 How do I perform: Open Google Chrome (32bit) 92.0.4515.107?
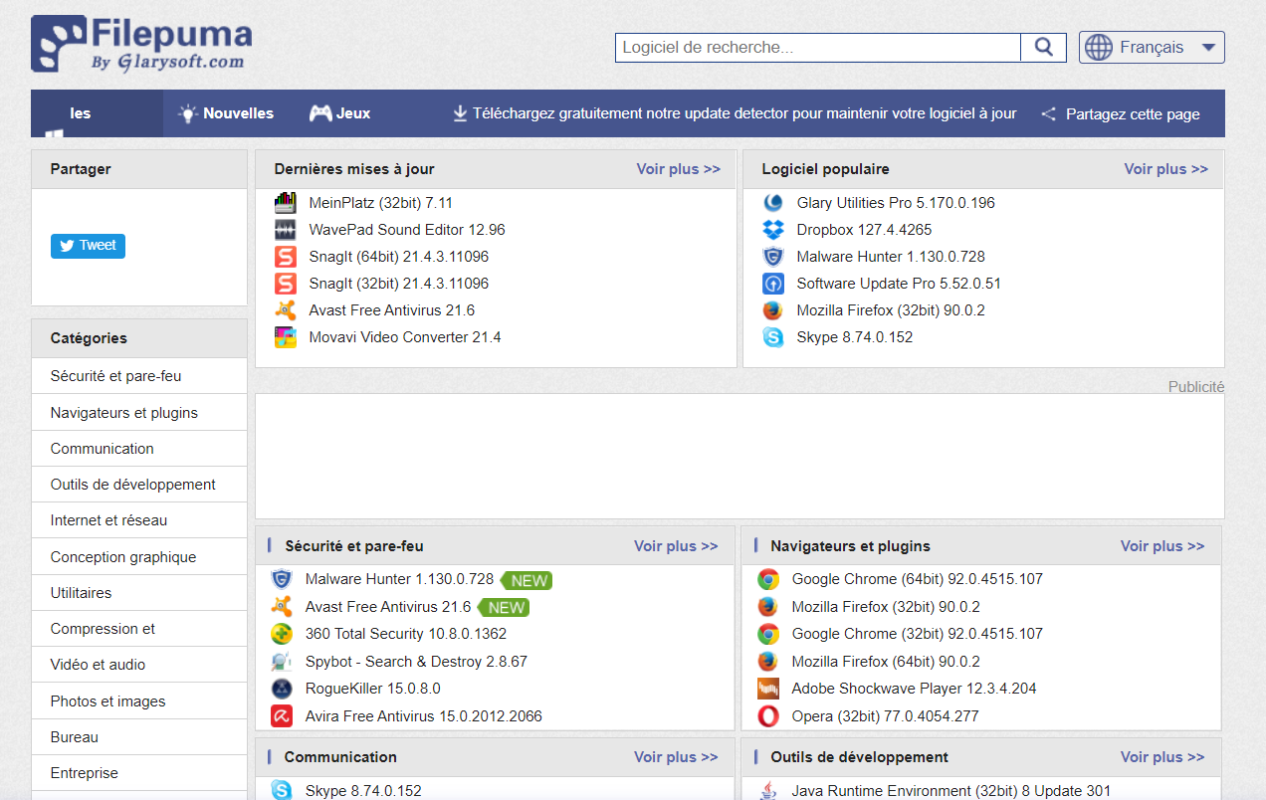(917, 634)
